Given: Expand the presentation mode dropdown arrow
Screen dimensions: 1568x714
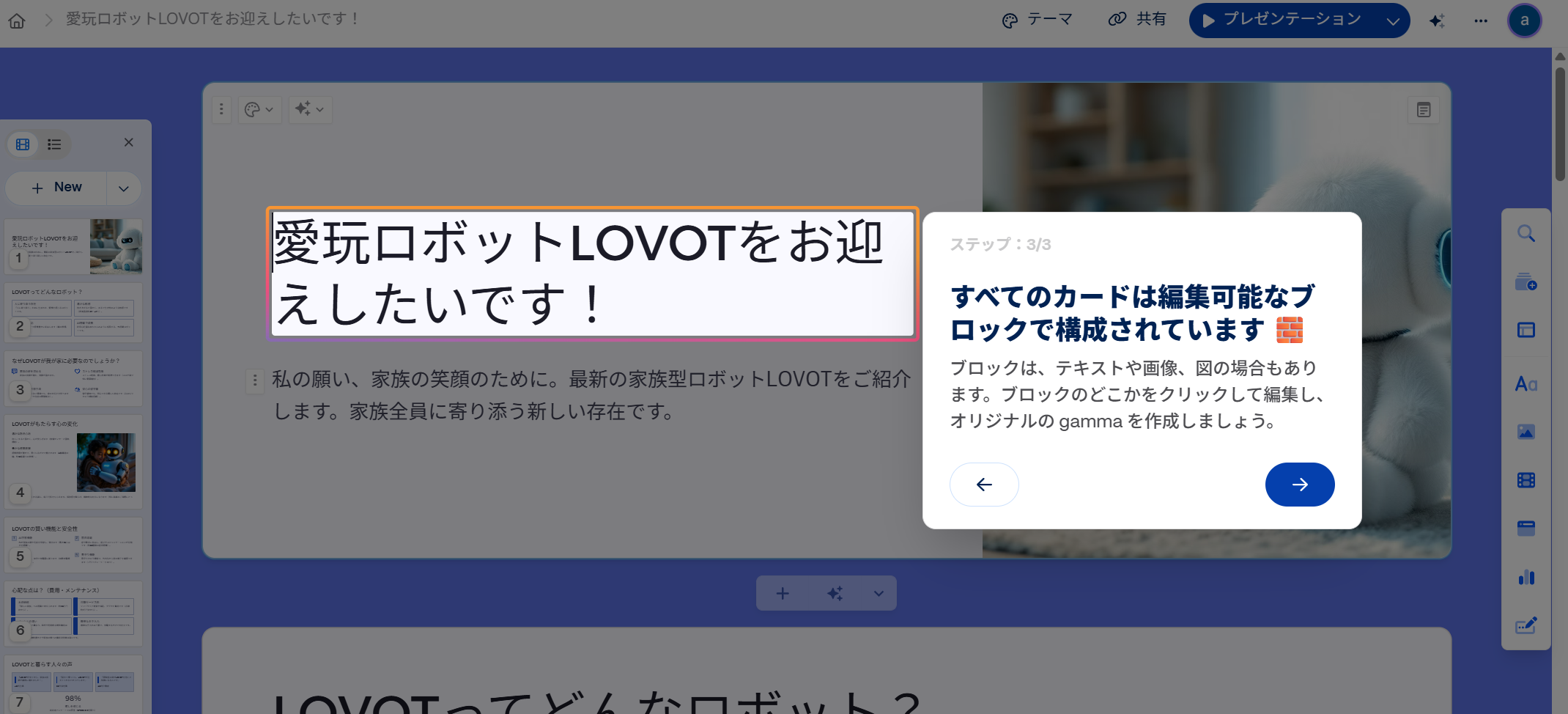Looking at the screenshot, I should coord(1393,21).
